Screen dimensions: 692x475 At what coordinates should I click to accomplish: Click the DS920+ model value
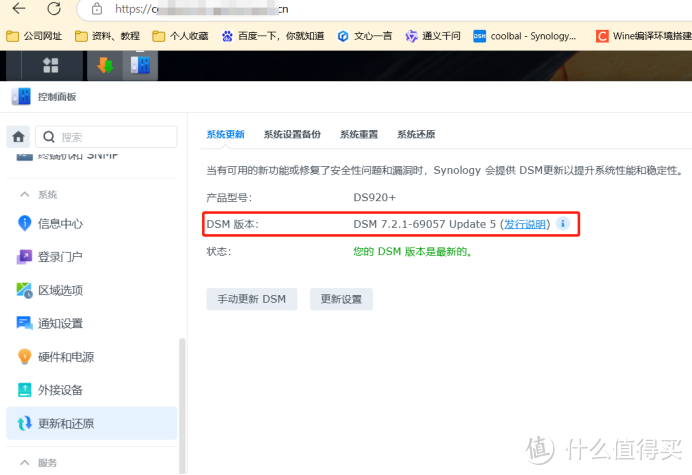tap(375, 197)
